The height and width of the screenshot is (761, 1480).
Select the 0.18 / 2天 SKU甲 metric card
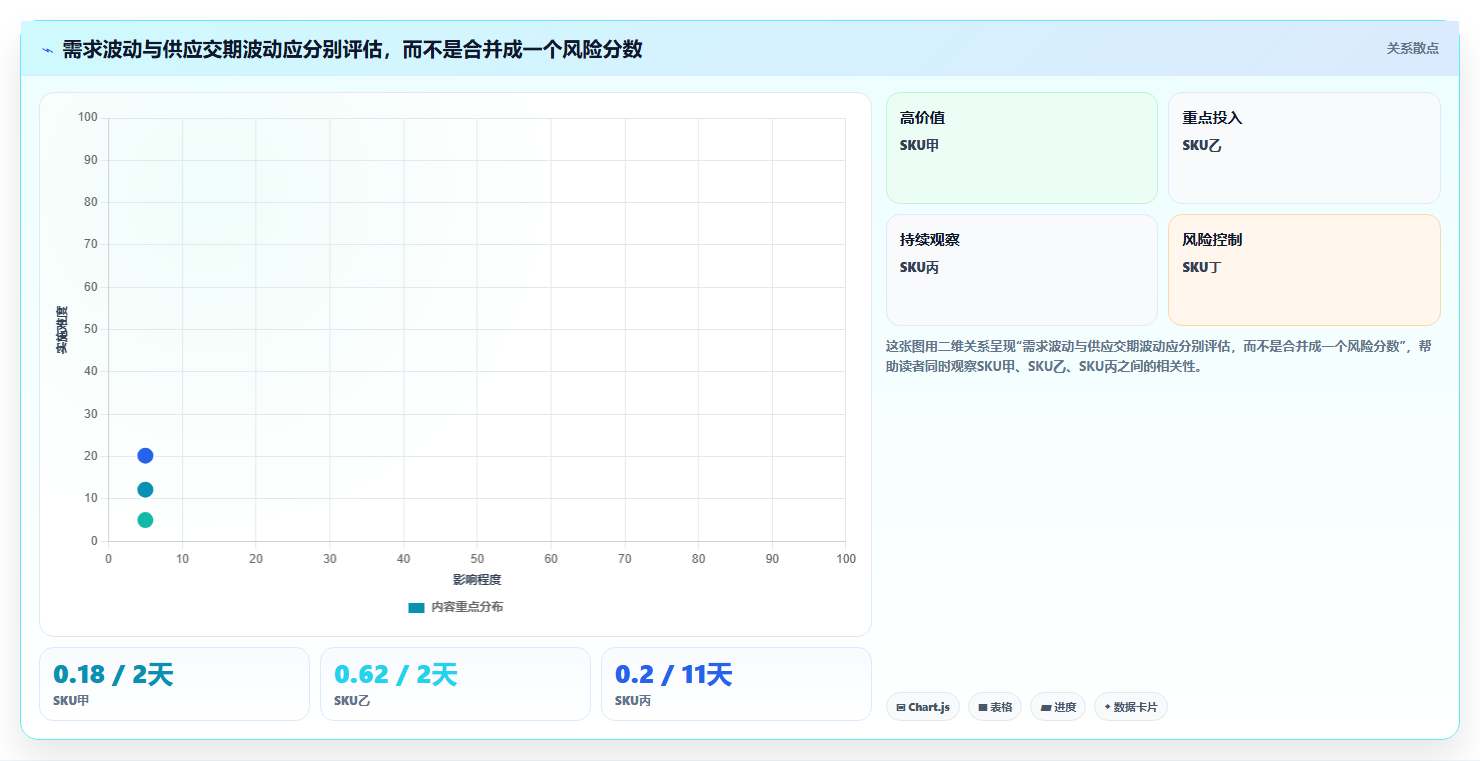tap(174, 684)
